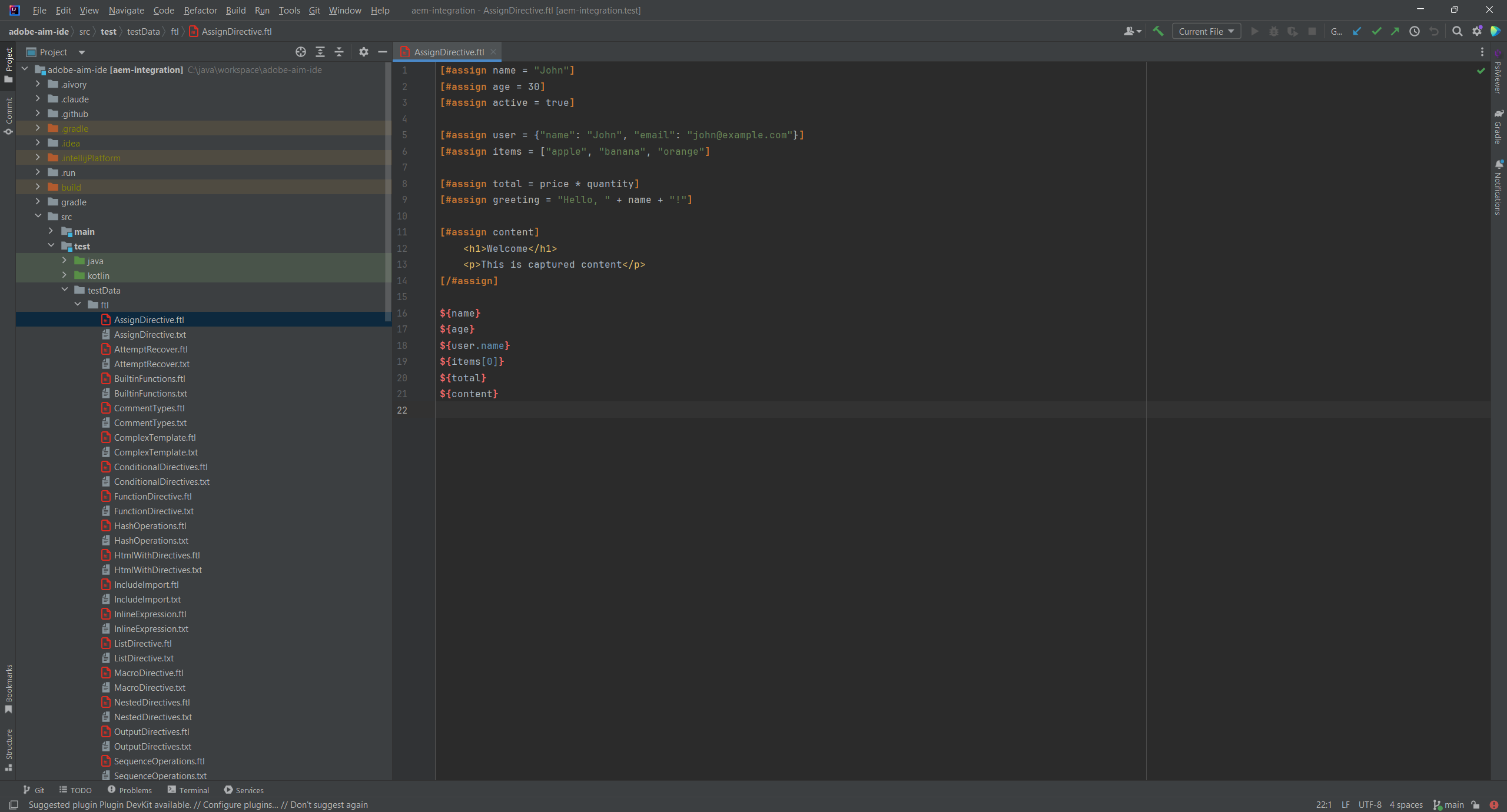
Task: Open the Tools menu
Action: tap(289, 10)
